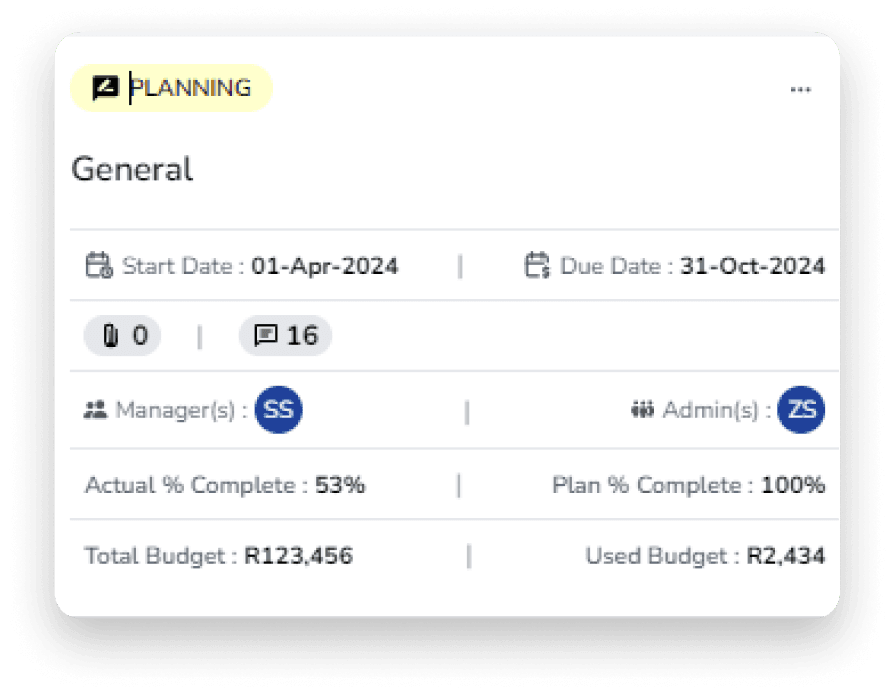
Task: Open the ZS admin avatar
Action: point(801,410)
